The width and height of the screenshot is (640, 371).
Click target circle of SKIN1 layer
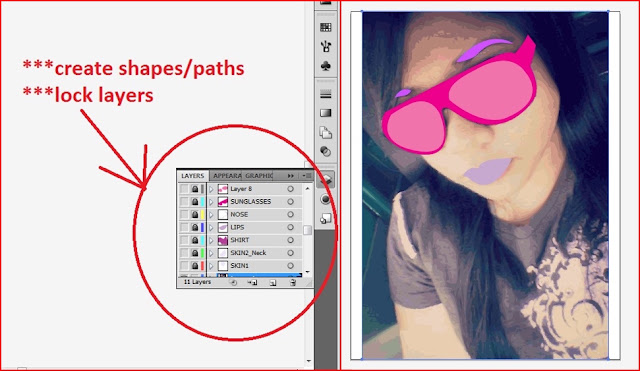pyautogui.click(x=290, y=266)
